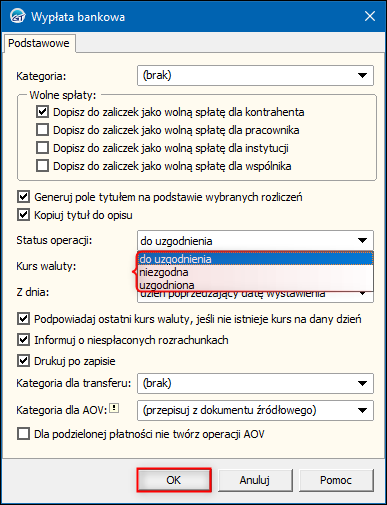Click the Anuluj button
Viewport: 387px width, 505px height.
pyautogui.click(x=255, y=480)
